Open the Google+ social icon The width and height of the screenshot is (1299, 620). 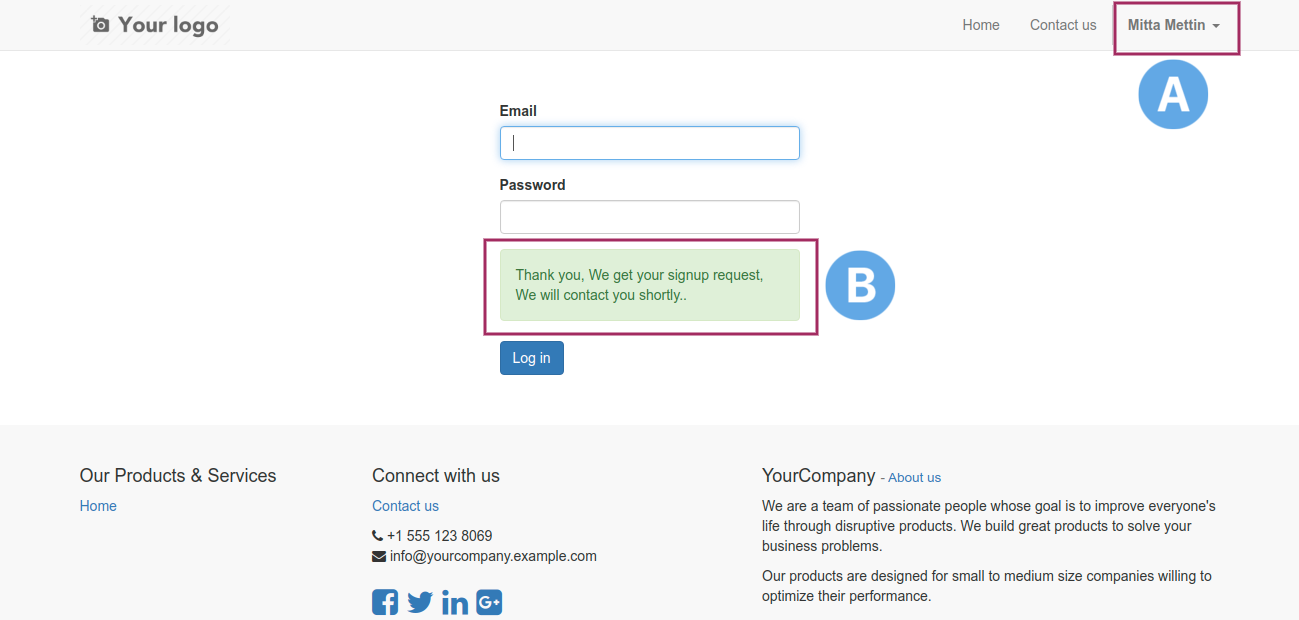(489, 602)
